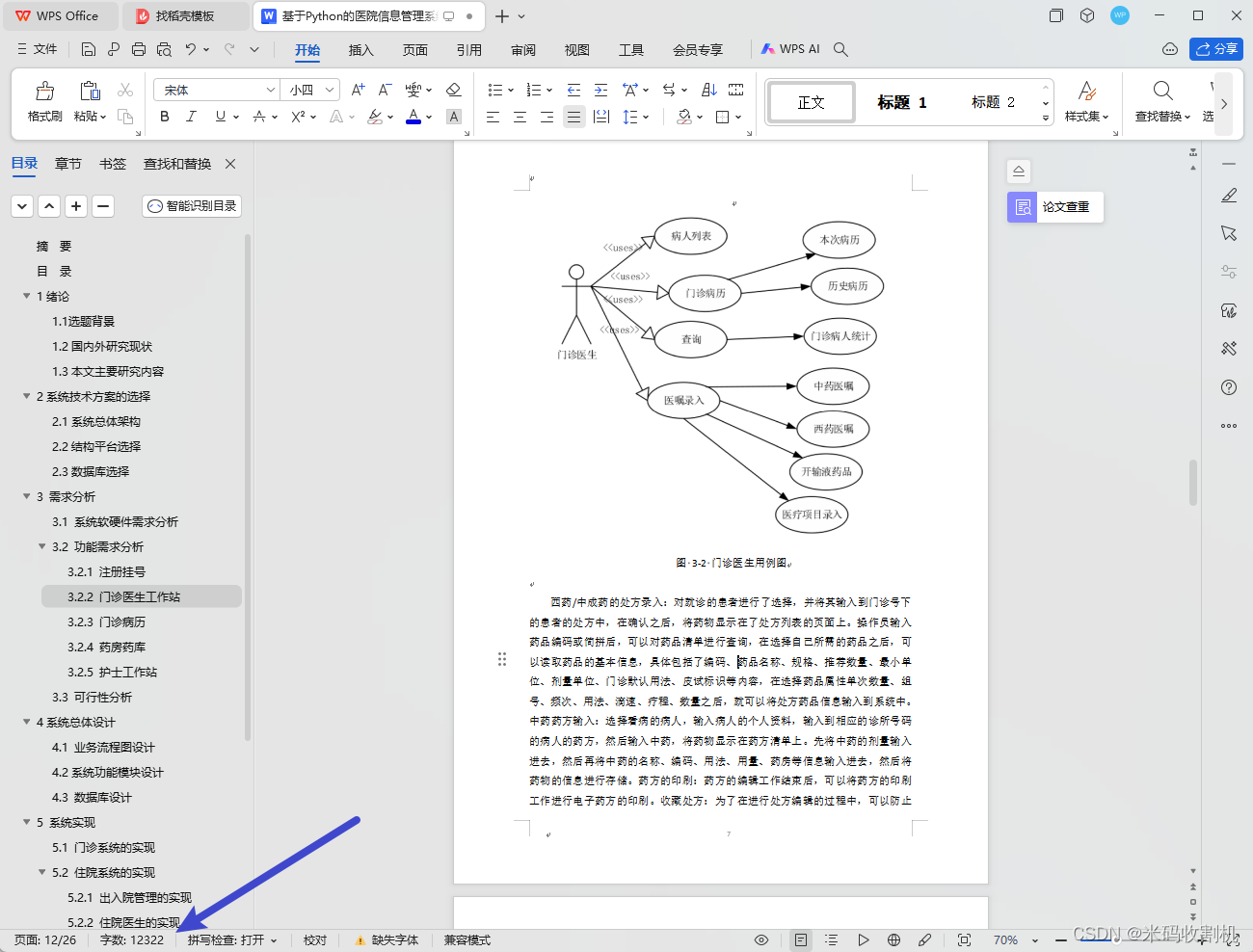Screen dimensions: 1253x952
Task: Click the paper check (论文查重) icon
Action: [1023, 207]
